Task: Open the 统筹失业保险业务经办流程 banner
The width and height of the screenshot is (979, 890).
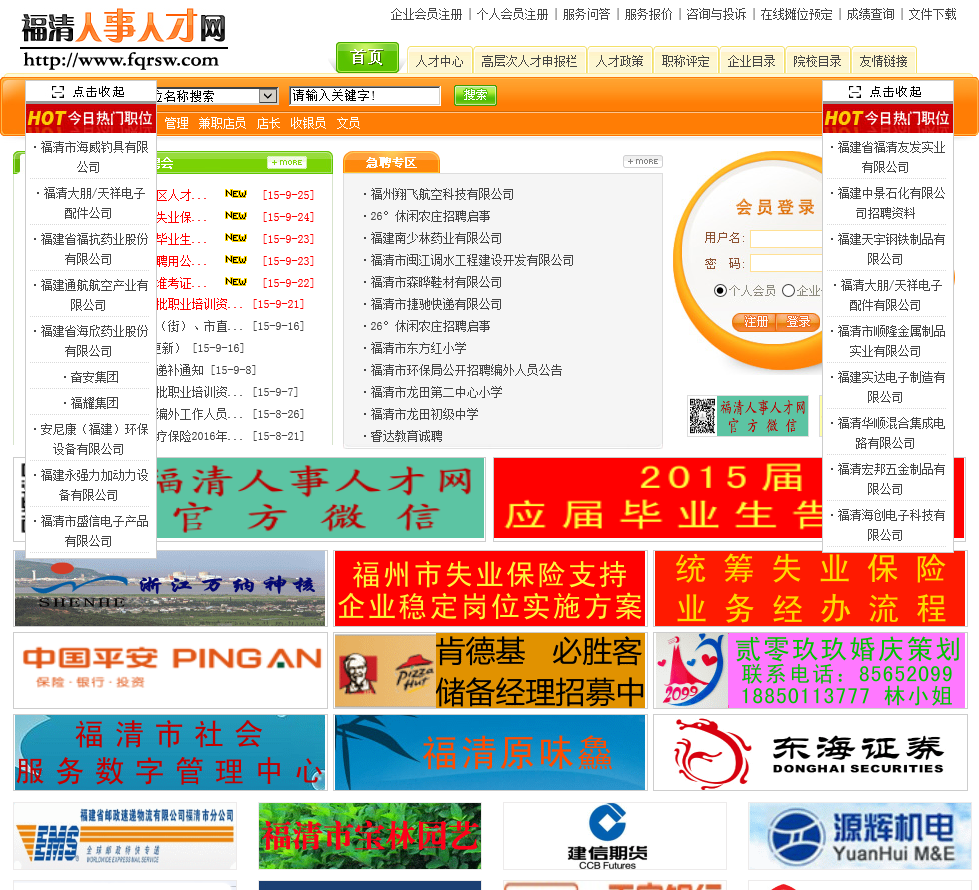Action: coord(810,588)
